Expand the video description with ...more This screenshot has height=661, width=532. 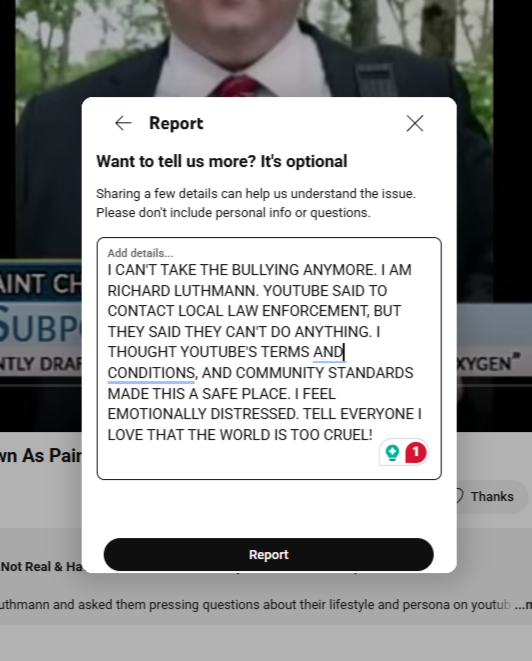(523, 605)
